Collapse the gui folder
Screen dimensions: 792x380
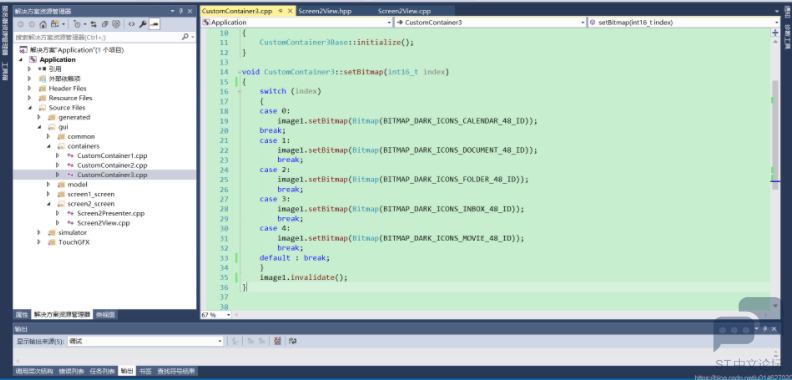click(x=39, y=127)
